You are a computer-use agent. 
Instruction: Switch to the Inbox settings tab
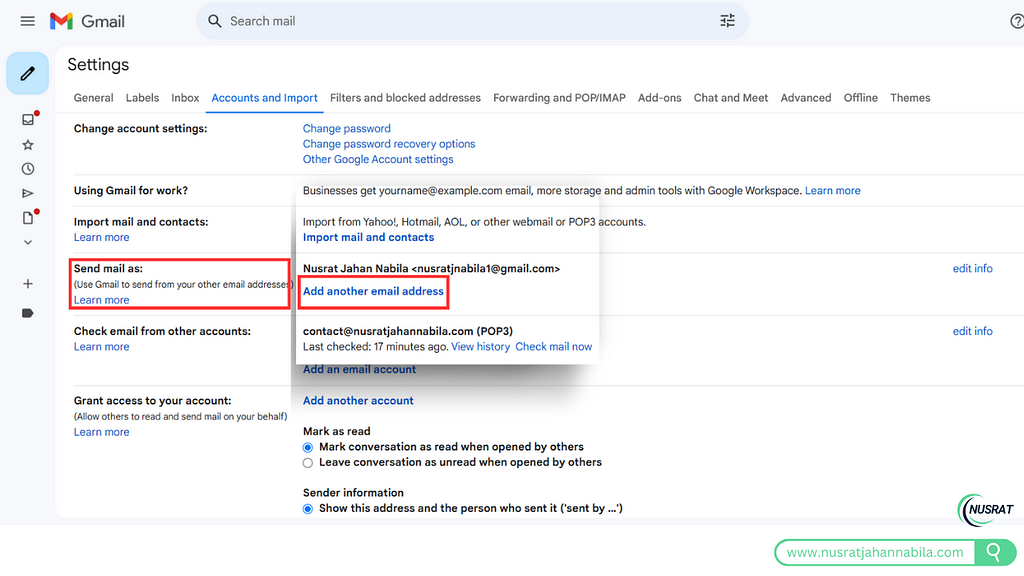point(185,98)
